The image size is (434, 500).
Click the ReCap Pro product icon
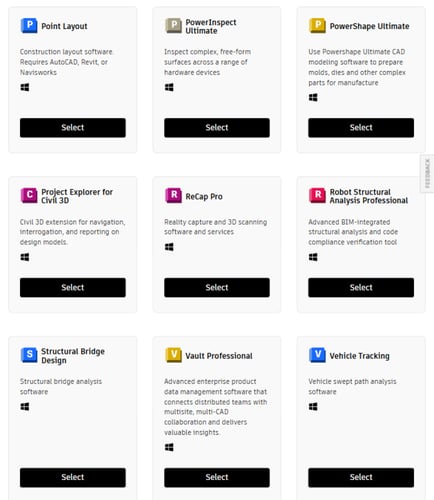[173, 195]
